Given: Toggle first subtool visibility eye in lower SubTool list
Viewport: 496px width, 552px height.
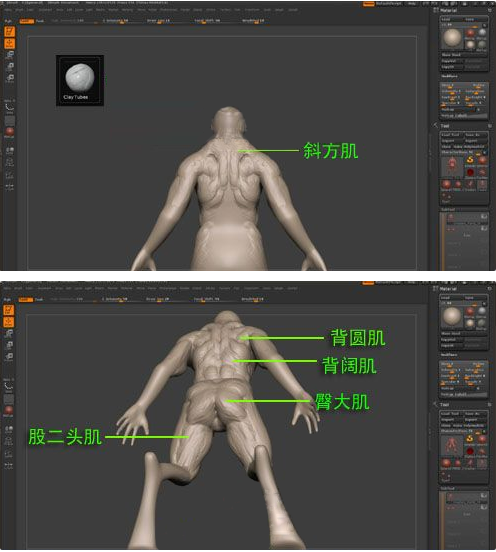Looking at the screenshot, I should point(484,495).
